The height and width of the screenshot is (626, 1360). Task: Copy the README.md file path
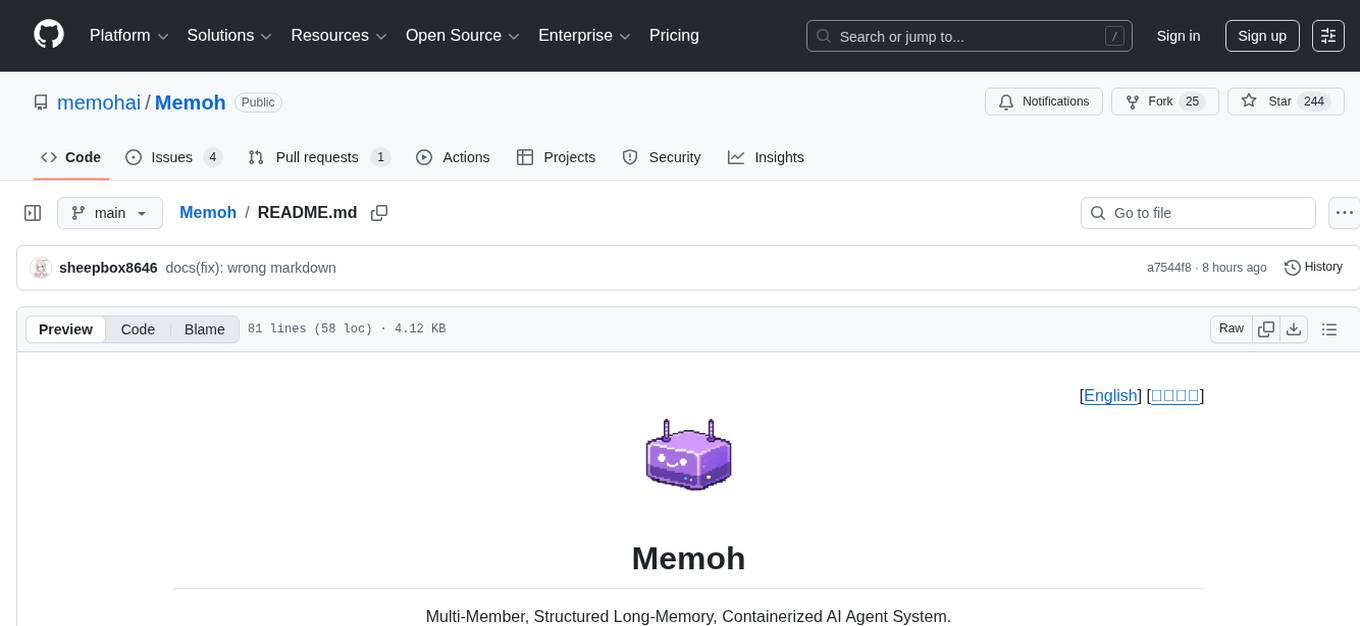click(x=379, y=212)
